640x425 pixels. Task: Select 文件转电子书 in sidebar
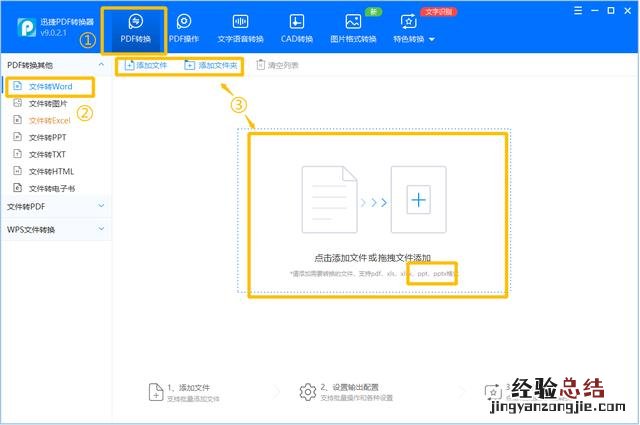(51, 188)
